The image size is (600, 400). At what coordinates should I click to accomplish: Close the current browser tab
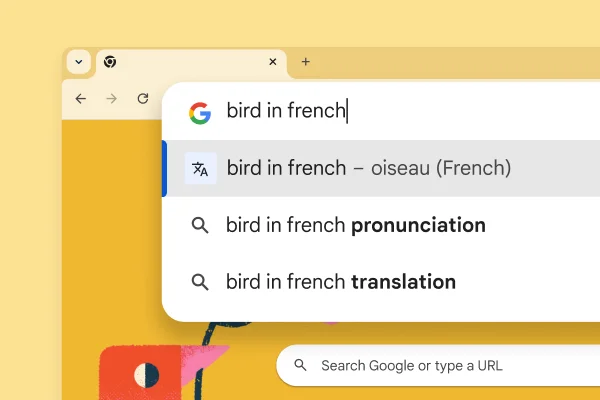click(273, 62)
